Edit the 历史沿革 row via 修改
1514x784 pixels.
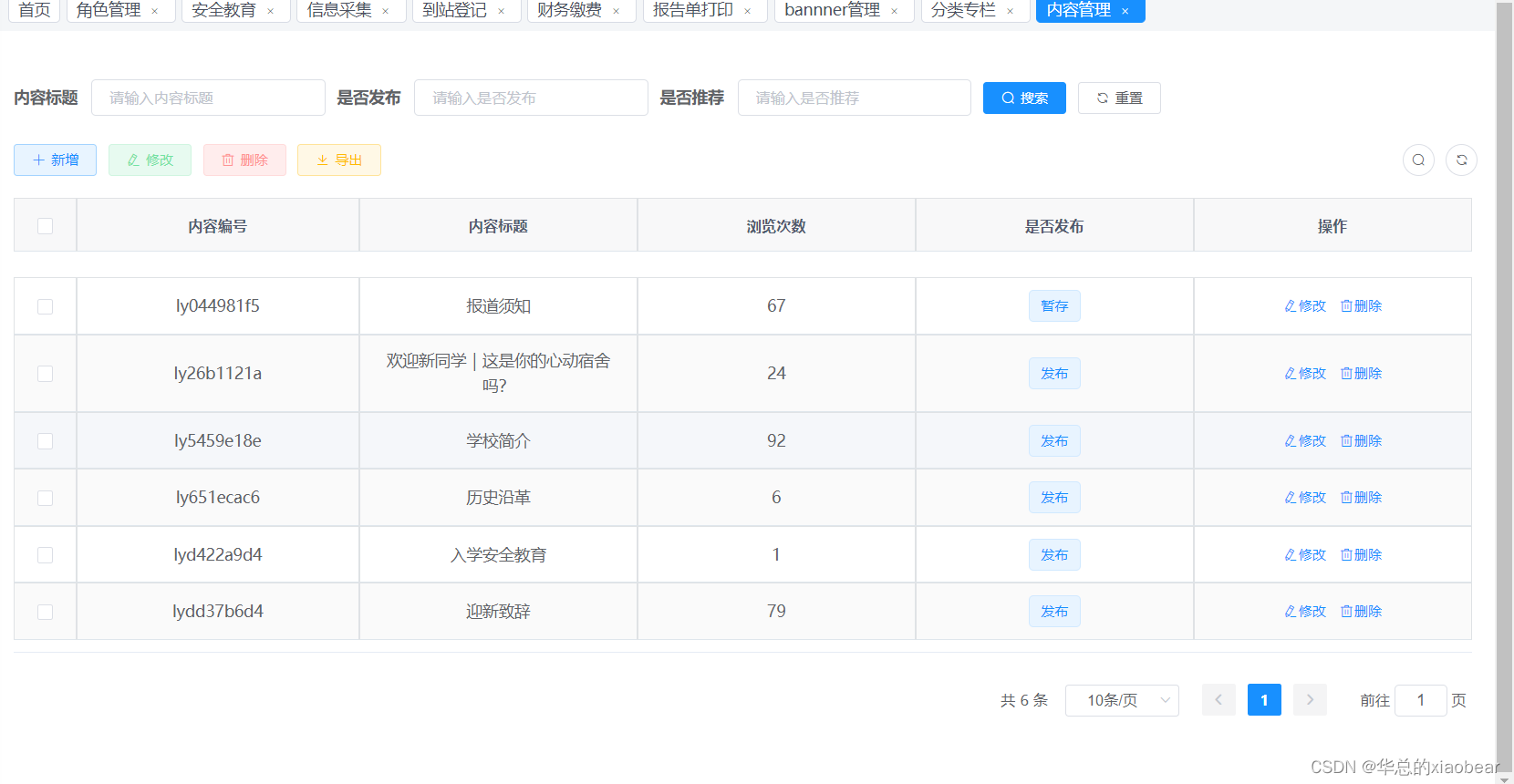tap(1305, 498)
